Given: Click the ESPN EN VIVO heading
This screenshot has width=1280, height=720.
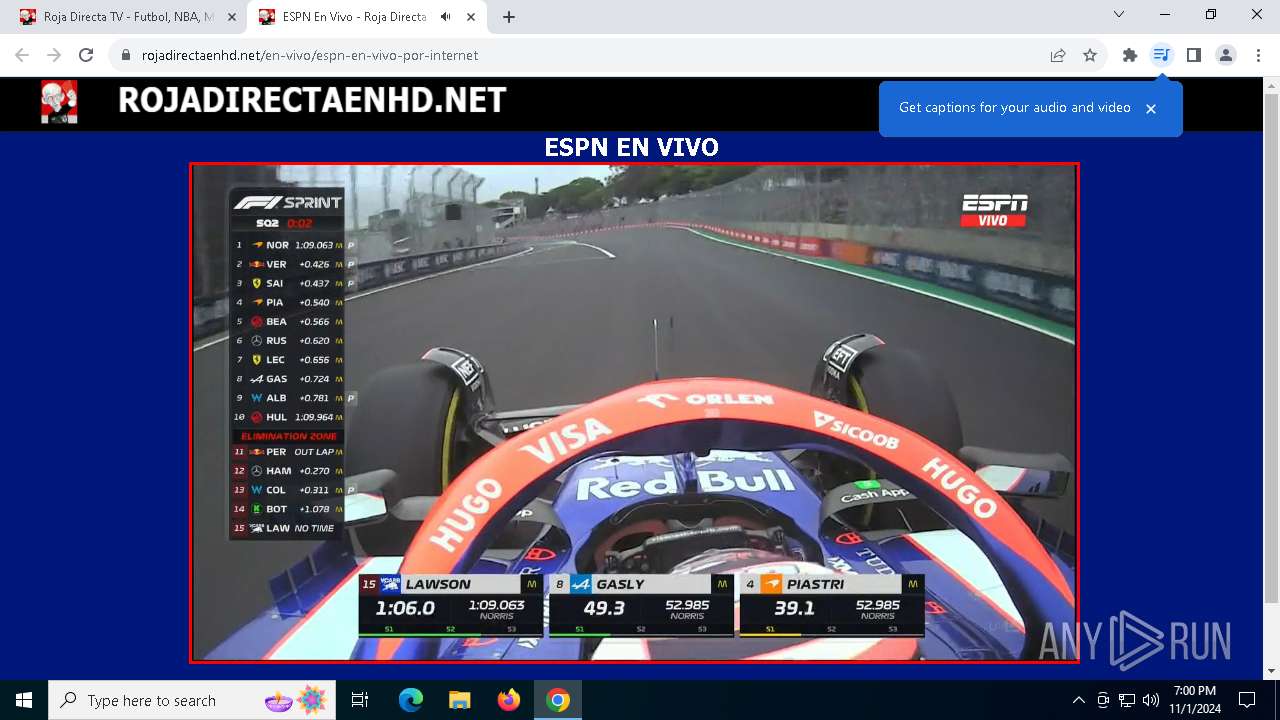Looking at the screenshot, I should click(x=631, y=147).
